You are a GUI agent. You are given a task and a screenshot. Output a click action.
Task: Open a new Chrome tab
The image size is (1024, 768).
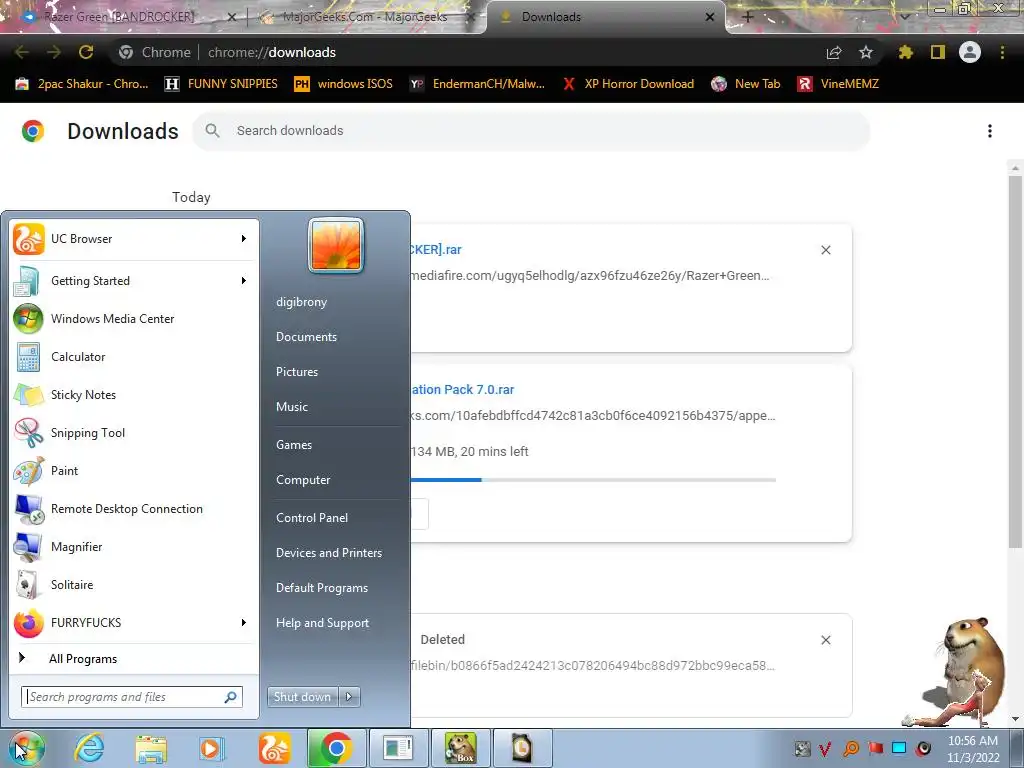(748, 17)
